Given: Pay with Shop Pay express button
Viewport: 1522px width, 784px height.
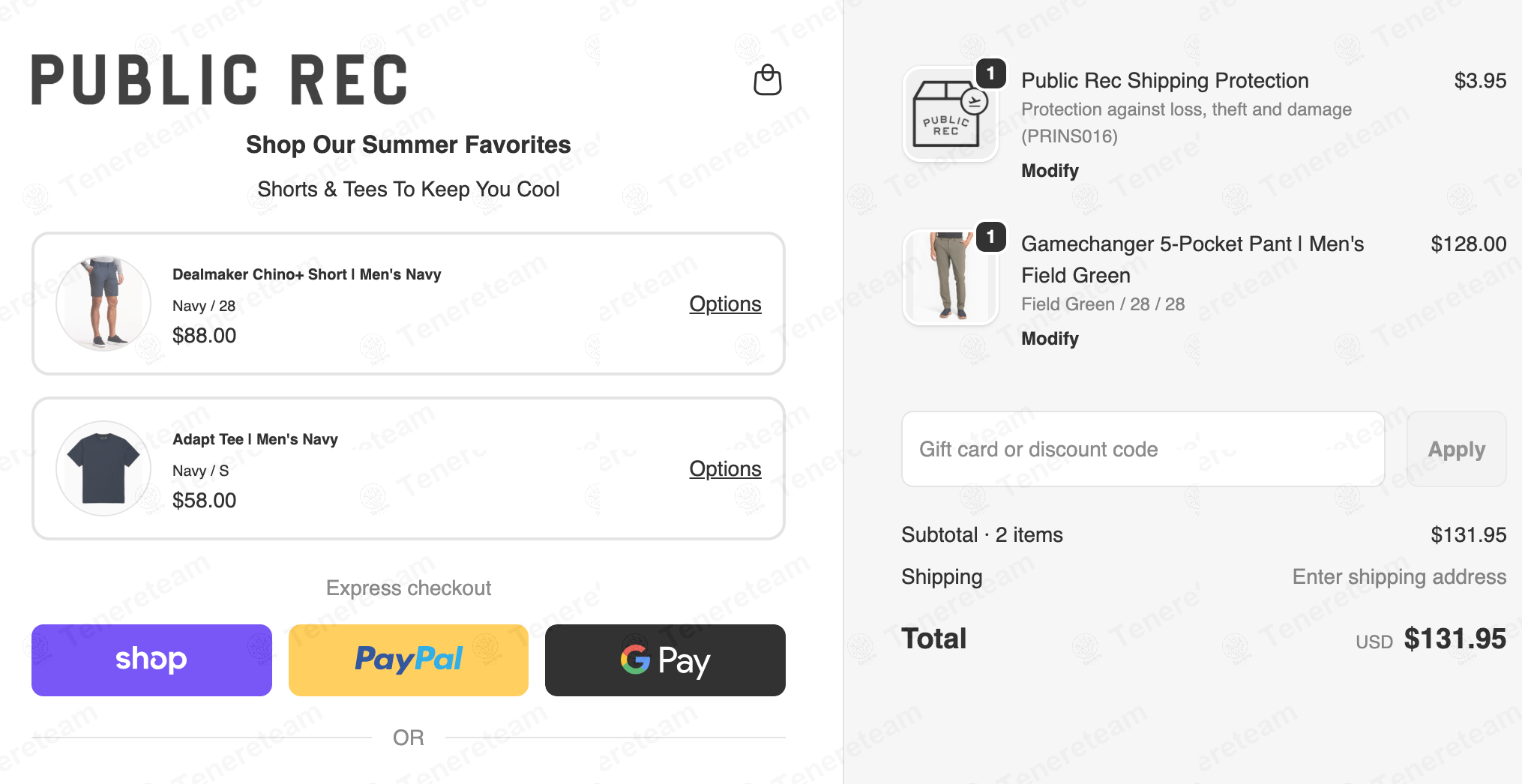Looking at the screenshot, I should click(151, 660).
